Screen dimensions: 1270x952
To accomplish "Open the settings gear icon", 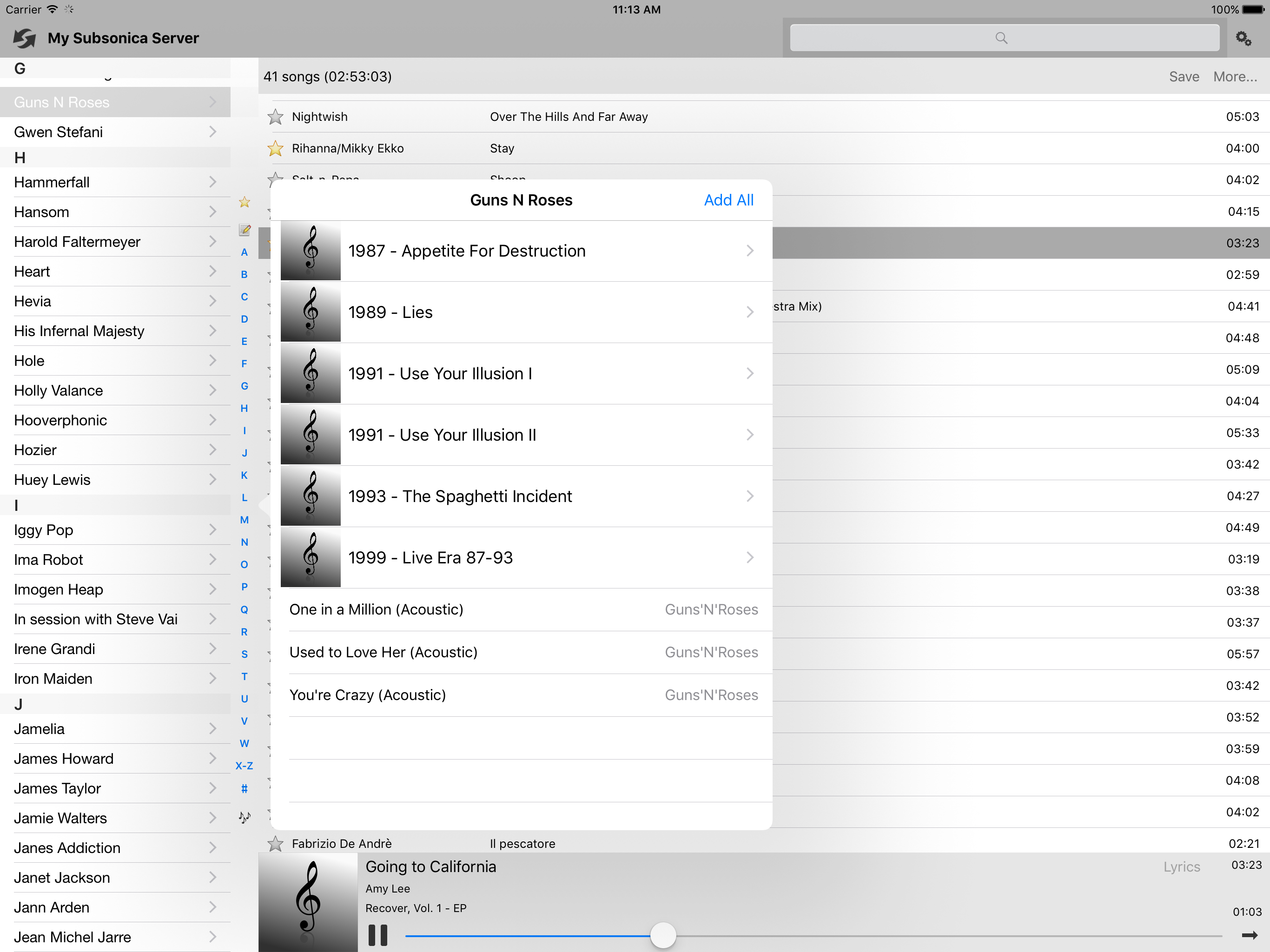I will [1244, 38].
